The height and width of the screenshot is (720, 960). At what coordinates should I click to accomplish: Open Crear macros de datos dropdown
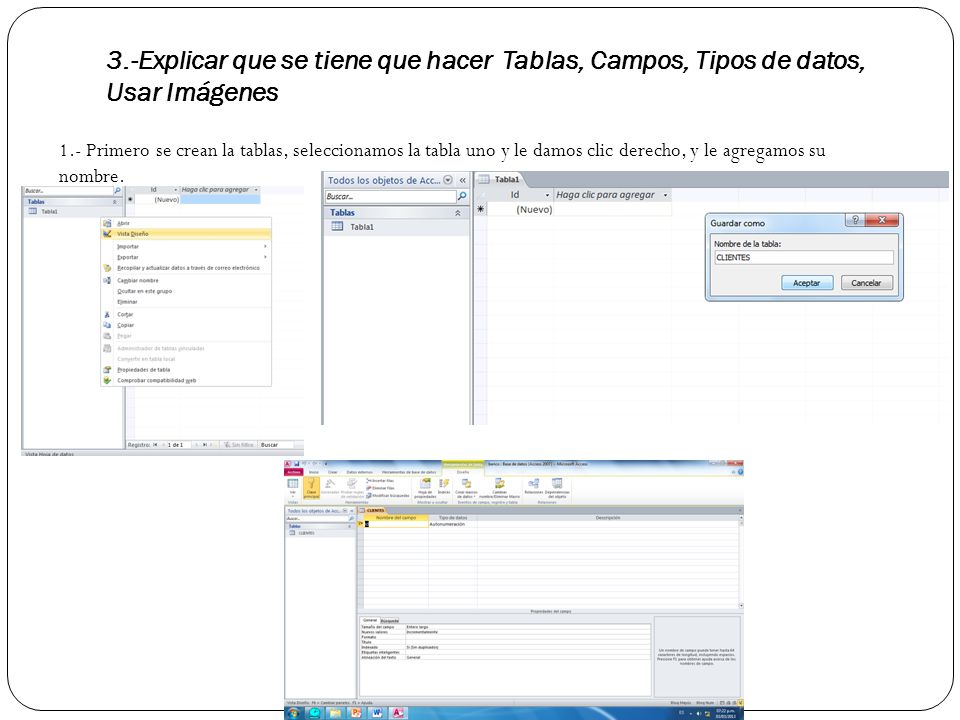pos(466,488)
